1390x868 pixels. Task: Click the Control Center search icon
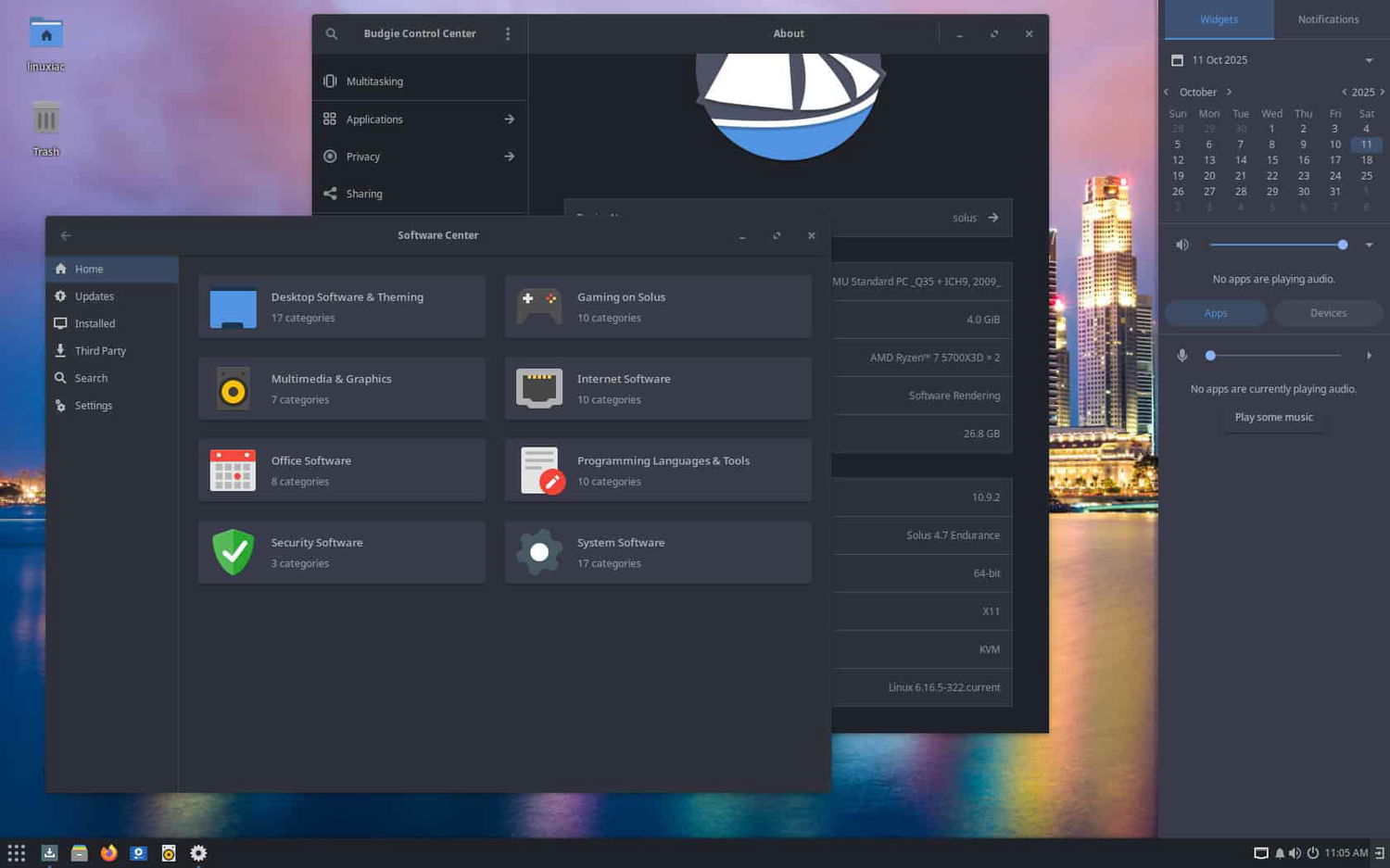tap(331, 33)
